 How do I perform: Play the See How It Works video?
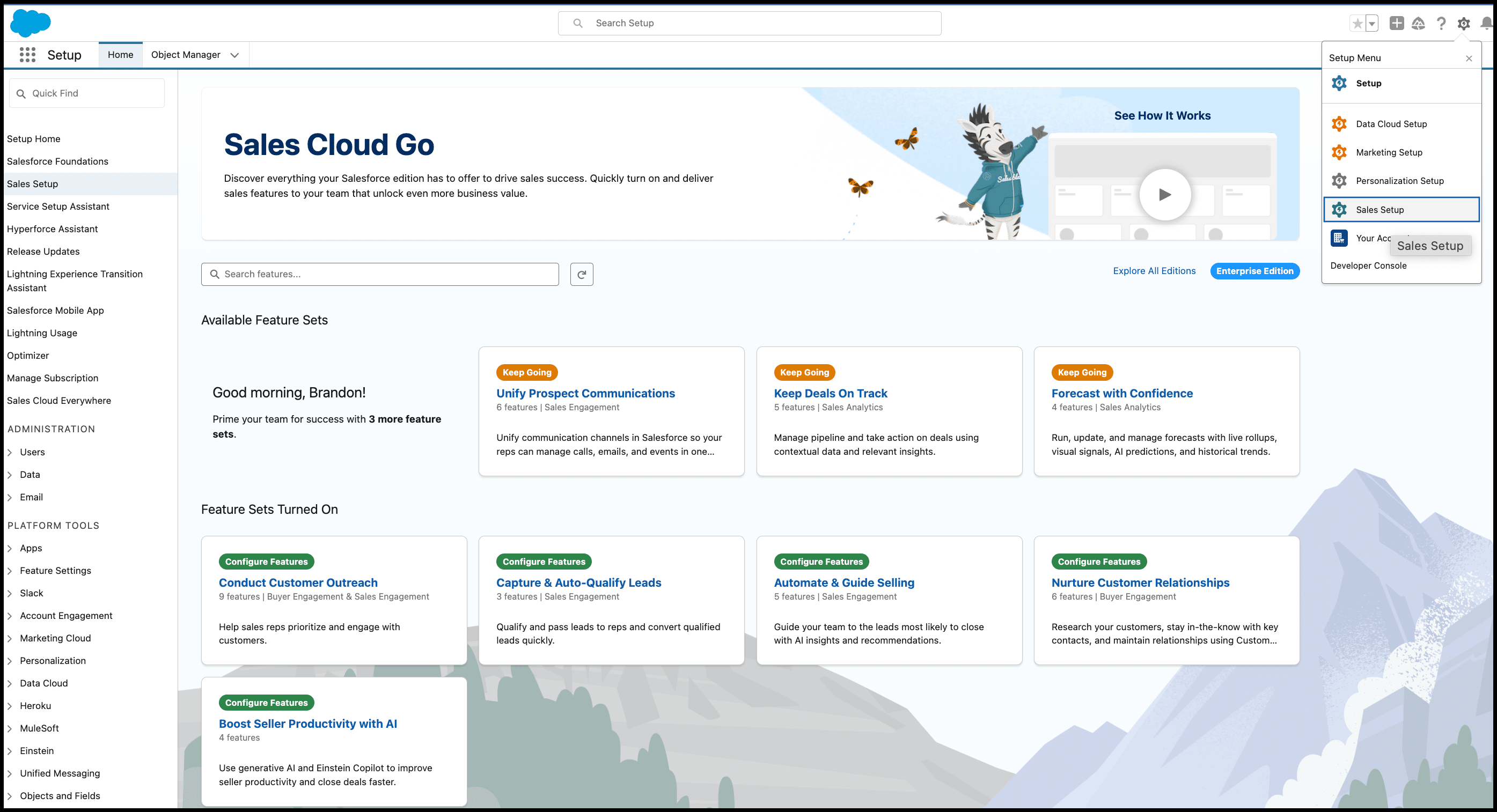[x=1164, y=195]
